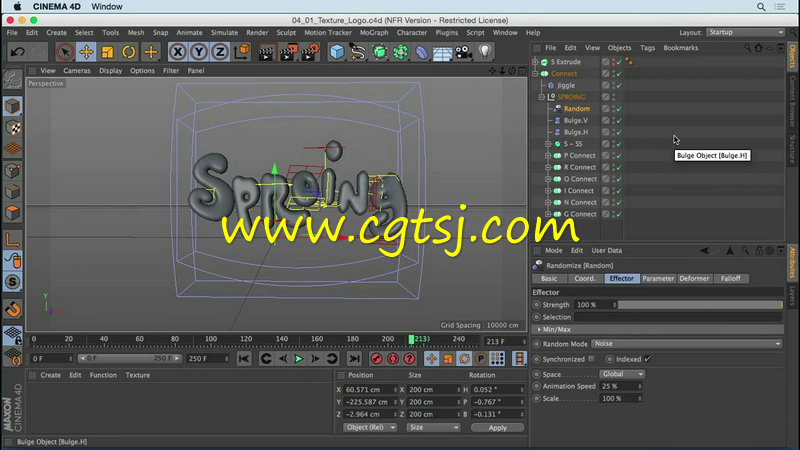Viewport: 800px width, 450px height.
Task: Go to start of animation
Action: tap(244, 359)
